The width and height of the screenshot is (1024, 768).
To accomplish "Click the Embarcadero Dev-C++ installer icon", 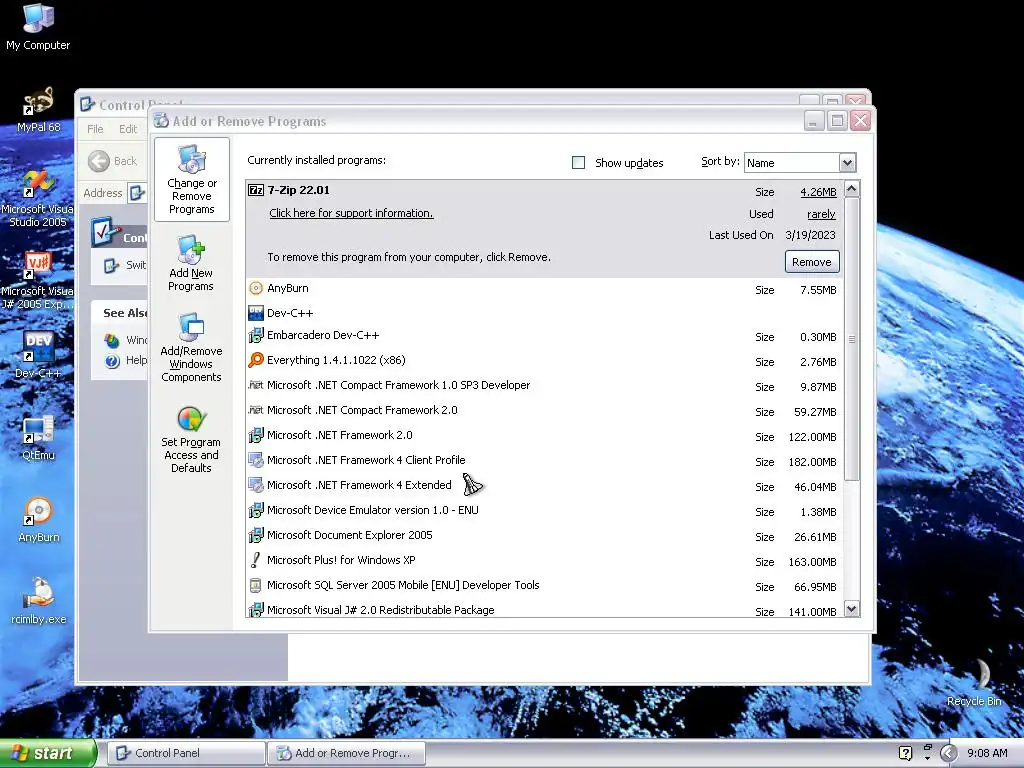I will click(x=255, y=336).
